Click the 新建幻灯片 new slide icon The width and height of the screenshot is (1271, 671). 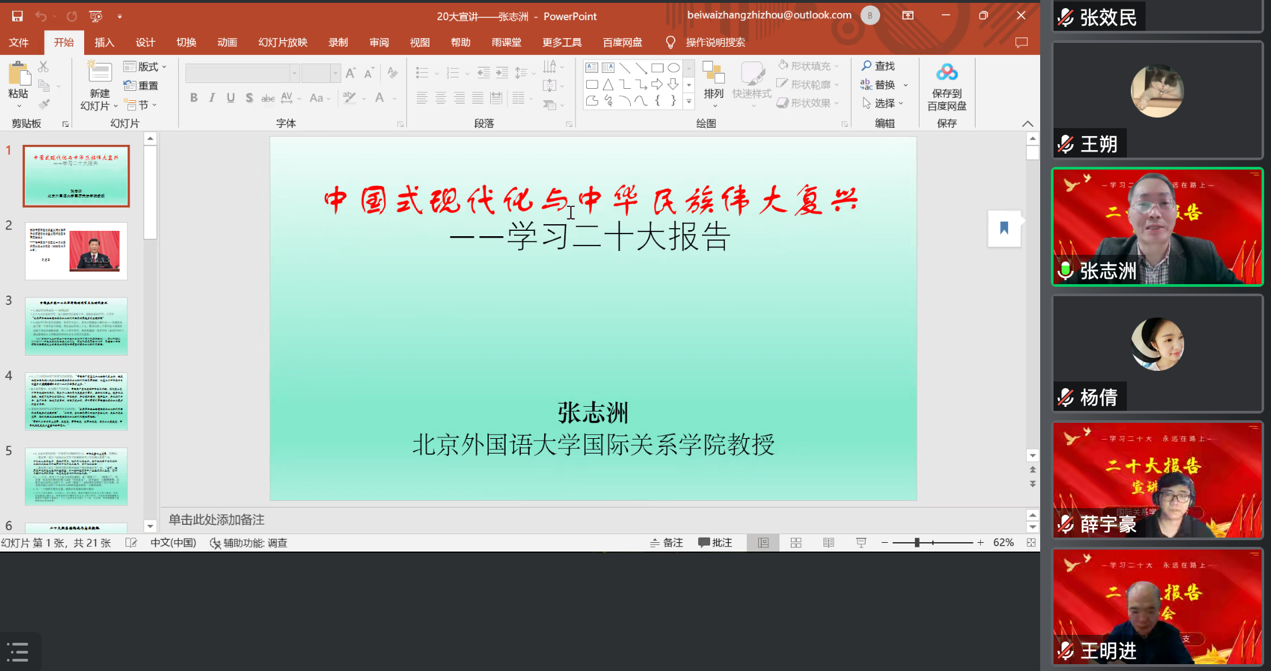(x=98, y=73)
